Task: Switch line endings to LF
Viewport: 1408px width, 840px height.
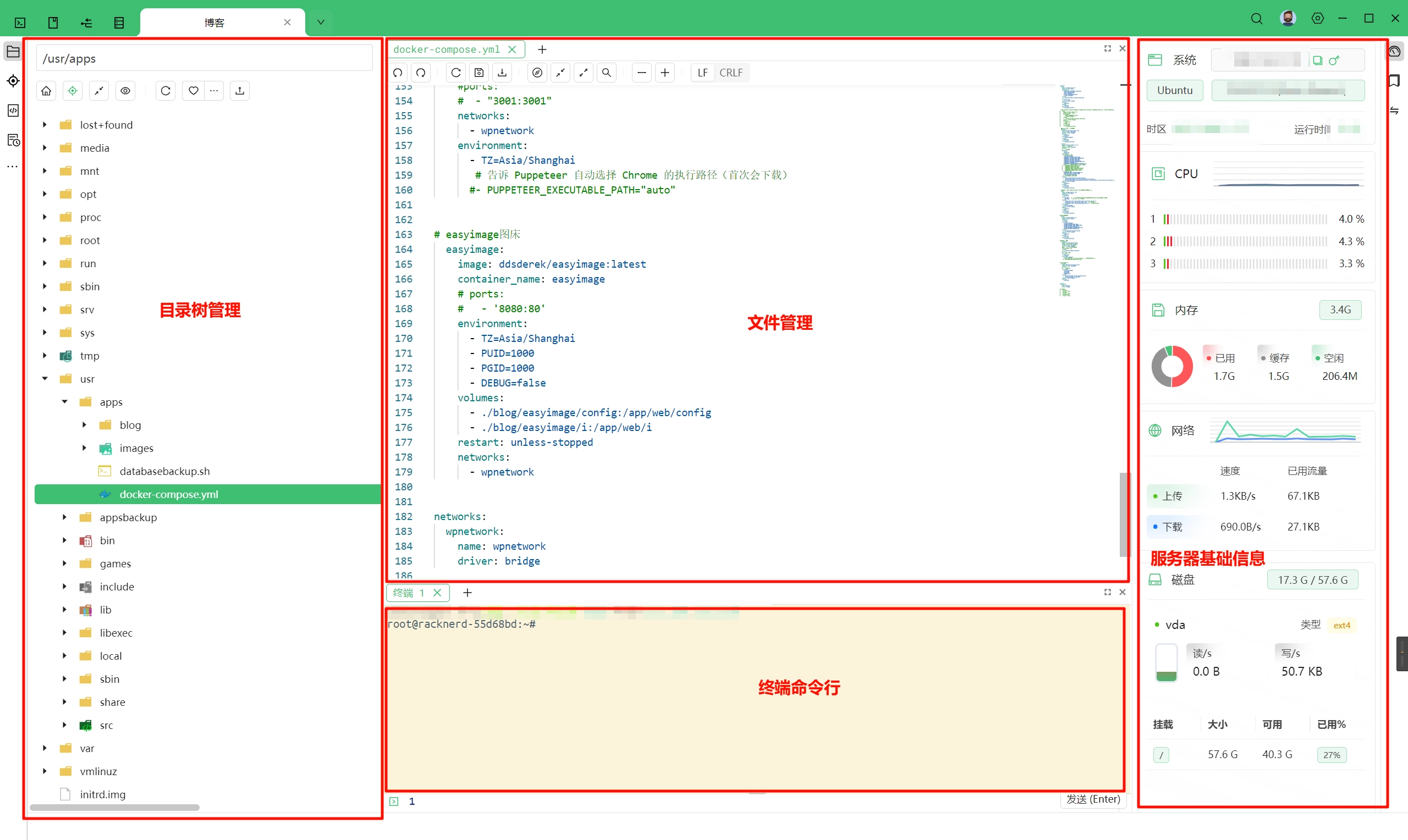Action: [702, 73]
